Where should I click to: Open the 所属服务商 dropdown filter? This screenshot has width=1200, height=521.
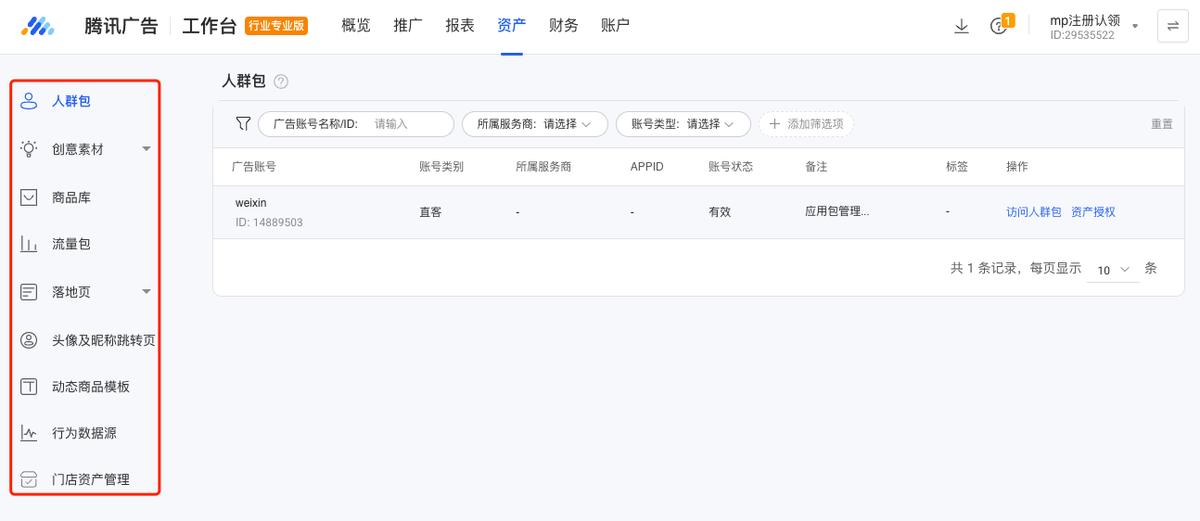534,124
